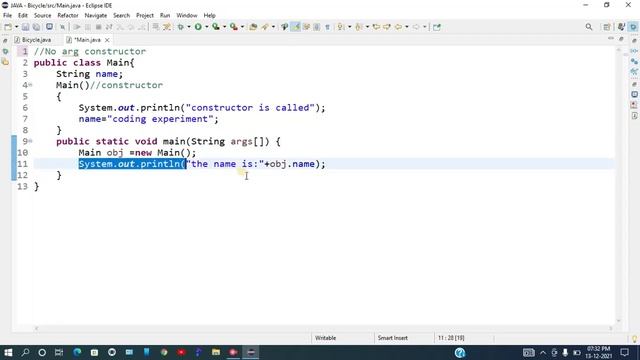The image size is (640, 360).
Task: Select the *Main.java editor tab
Action: pos(87,40)
